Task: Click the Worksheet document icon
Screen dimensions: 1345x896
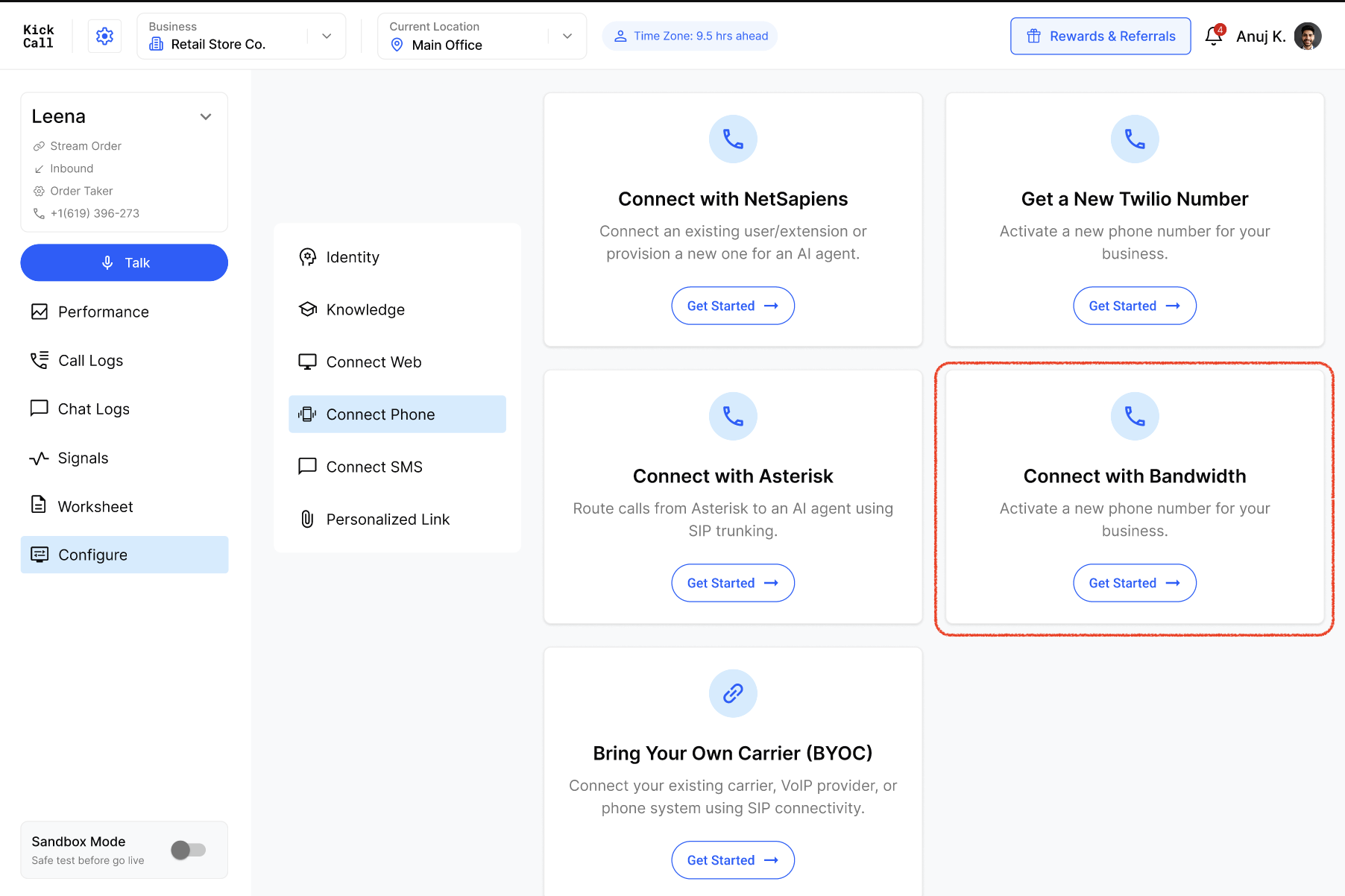Action: pyautogui.click(x=39, y=505)
